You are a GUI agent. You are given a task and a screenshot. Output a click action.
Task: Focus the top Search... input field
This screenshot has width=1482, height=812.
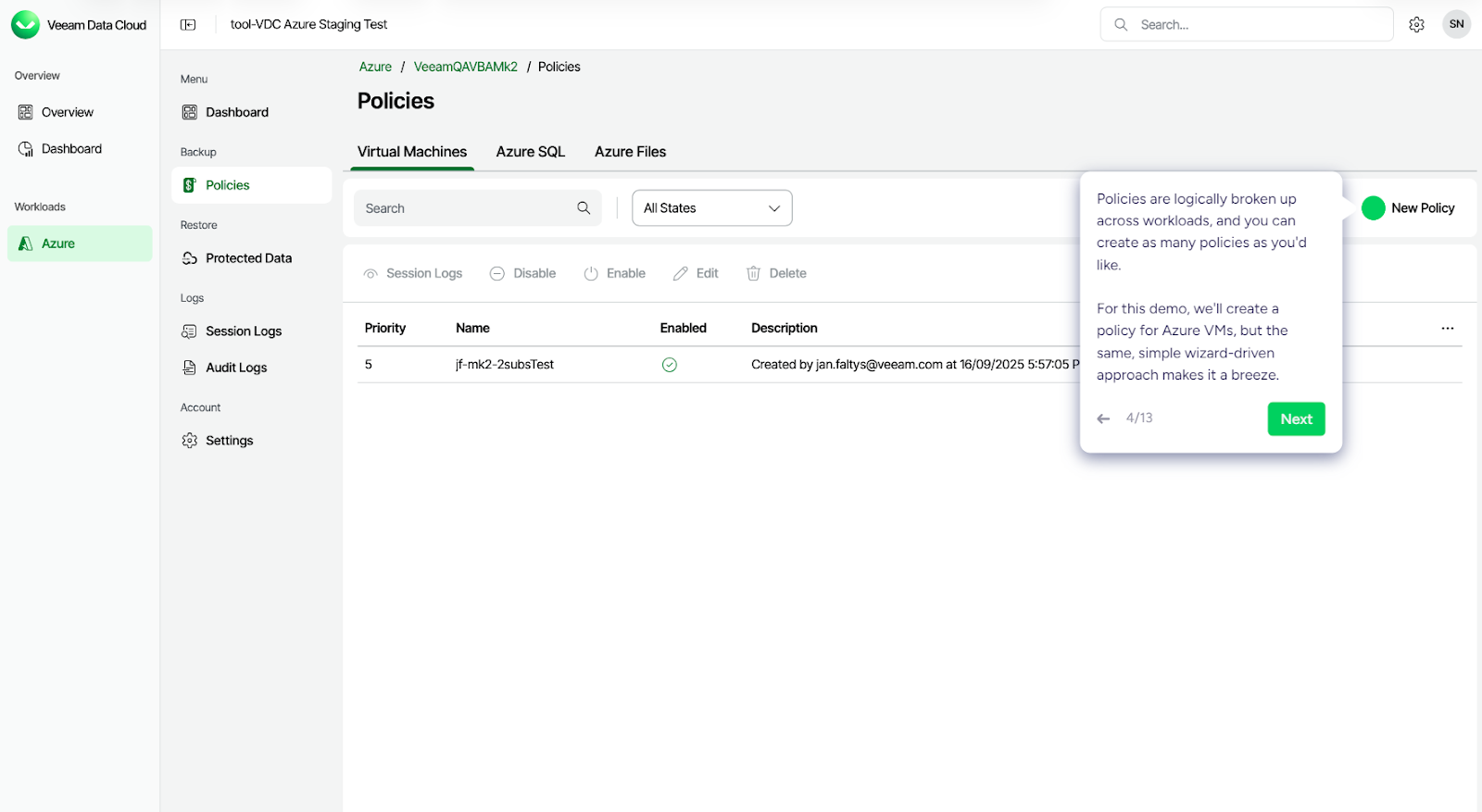pos(1247,25)
